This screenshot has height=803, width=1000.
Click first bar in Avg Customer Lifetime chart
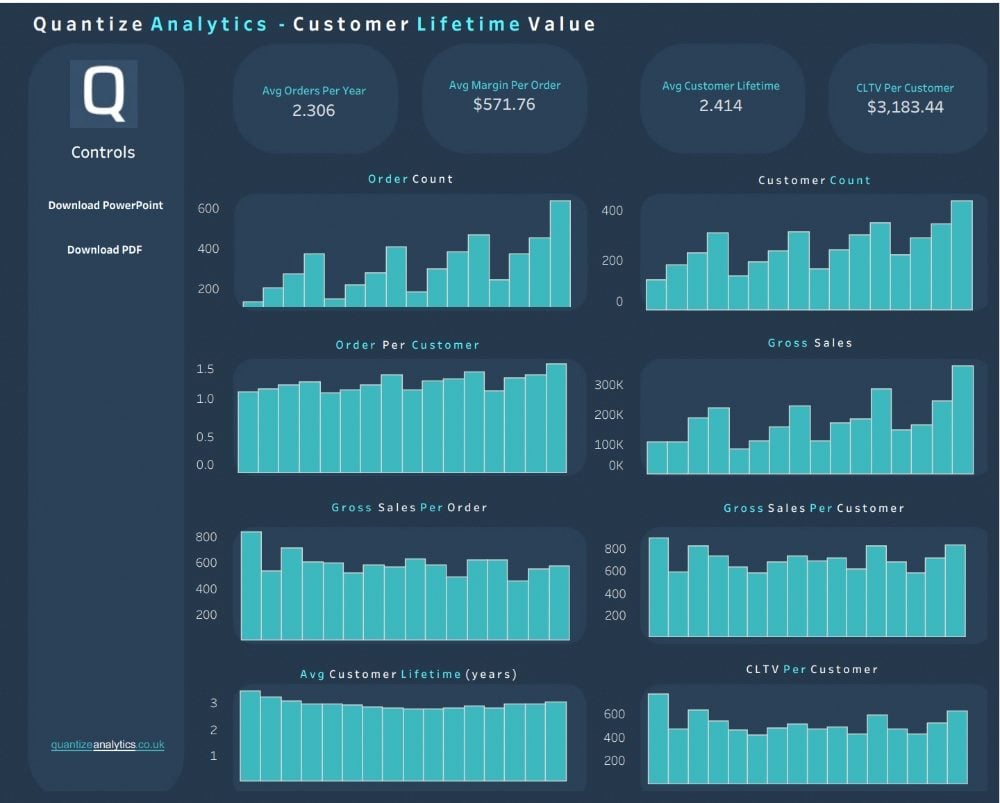(250, 736)
